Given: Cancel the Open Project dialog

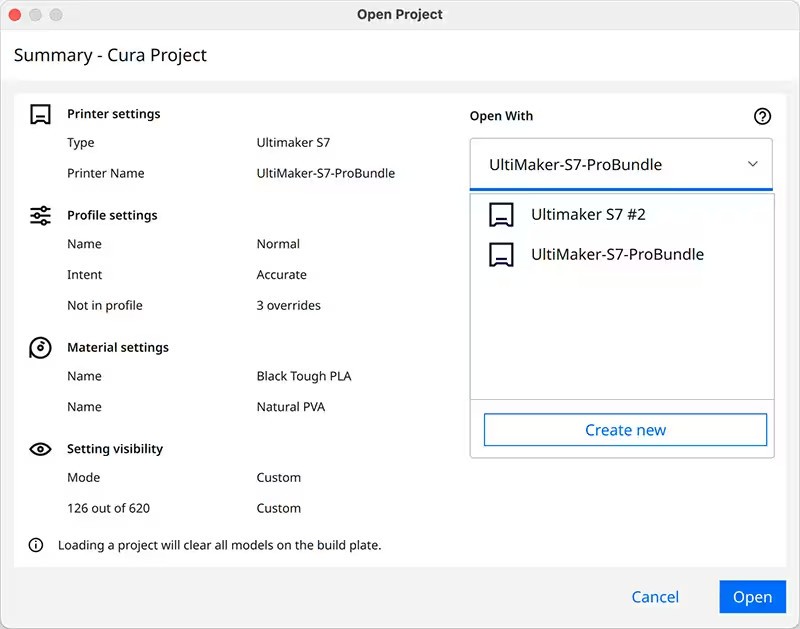Looking at the screenshot, I should 655,597.
